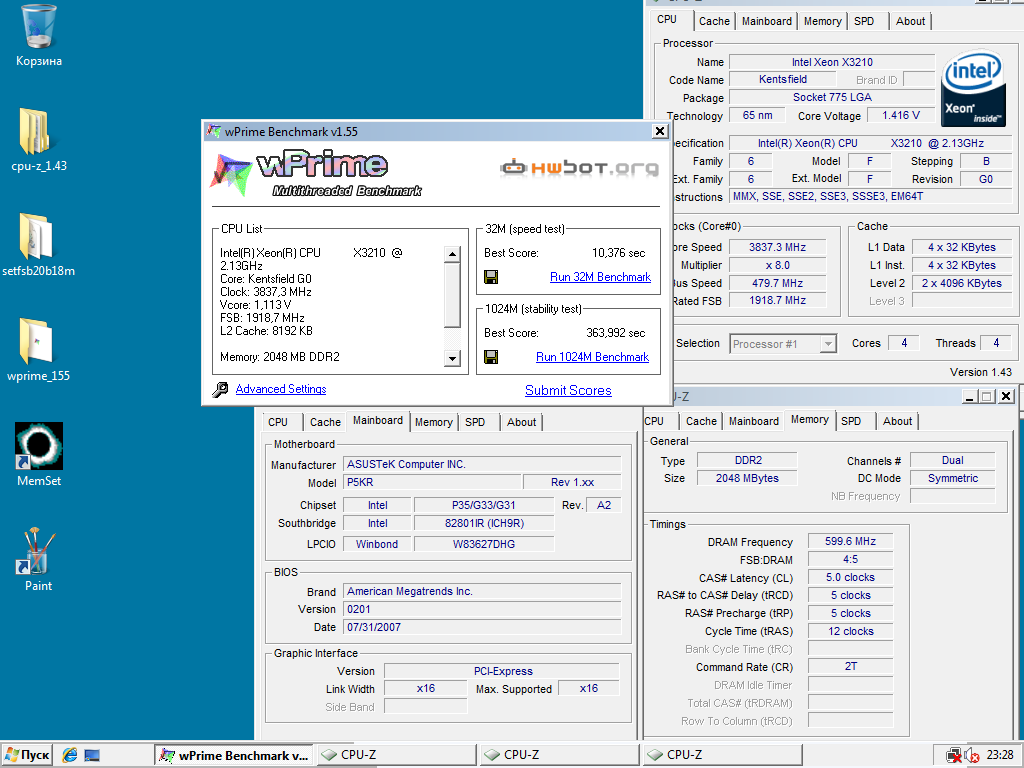
Task: Click the 4:5 FSB:DRAM ratio value
Action: pos(850,559)
